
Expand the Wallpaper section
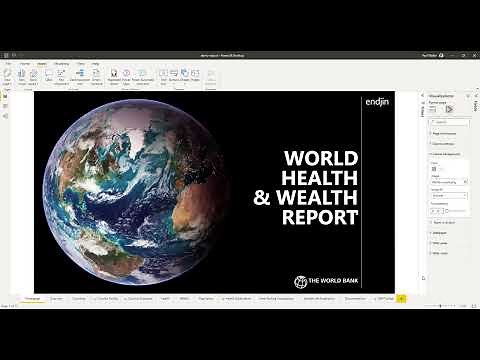pos(439,233)
